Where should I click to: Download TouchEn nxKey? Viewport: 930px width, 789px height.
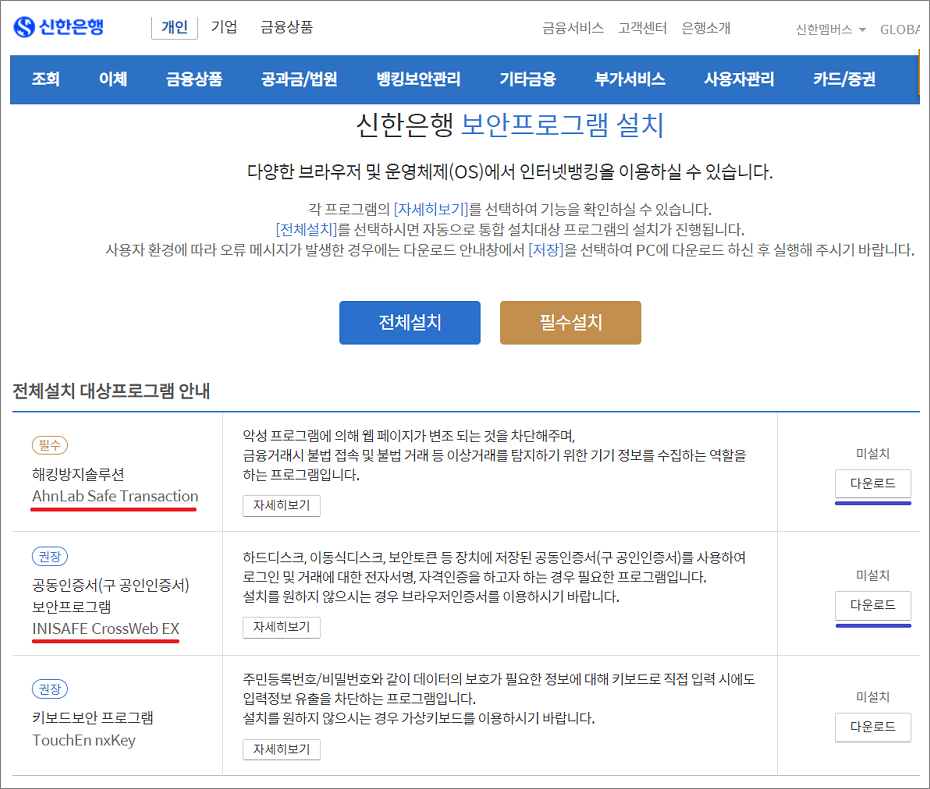[x=872, y=727]
